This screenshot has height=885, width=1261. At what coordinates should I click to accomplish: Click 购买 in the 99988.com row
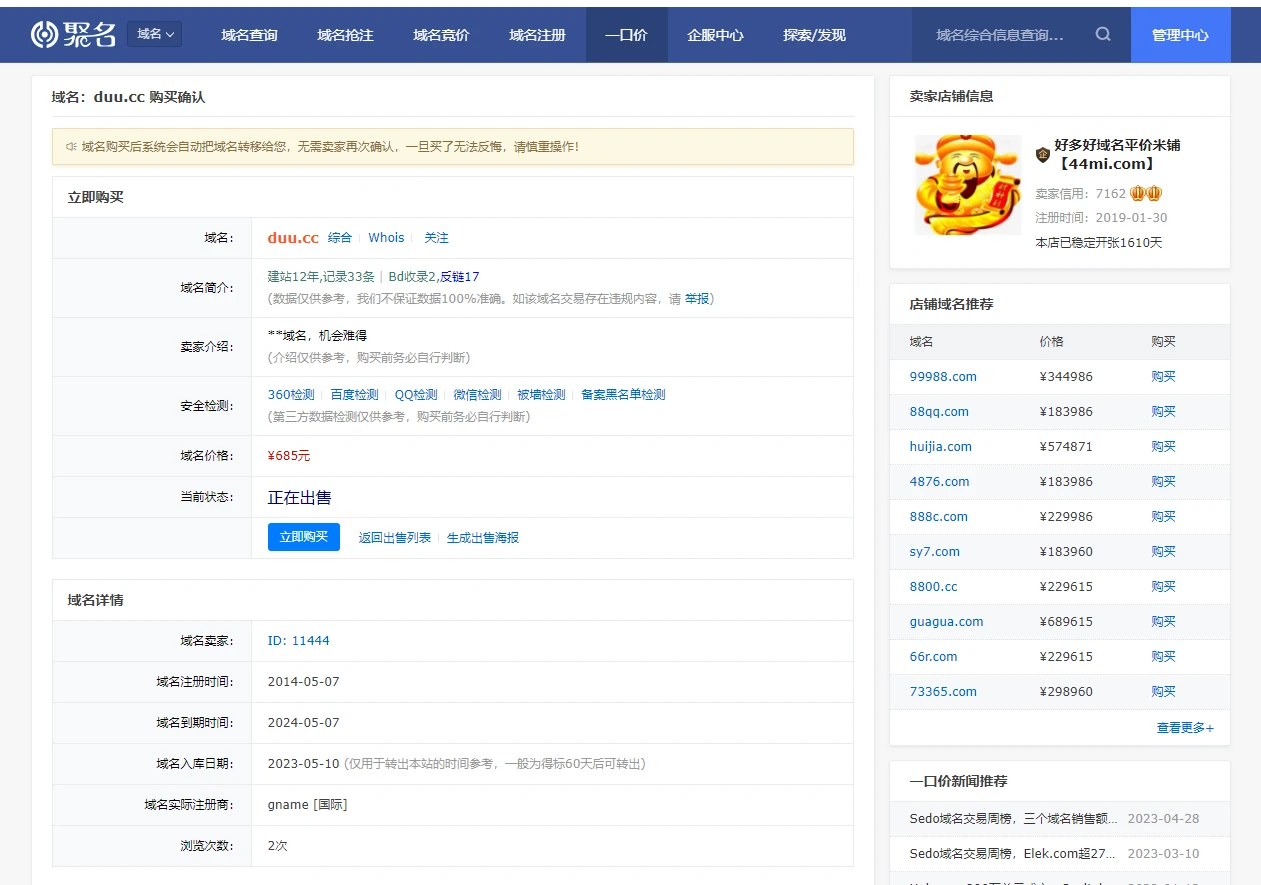1163,377
